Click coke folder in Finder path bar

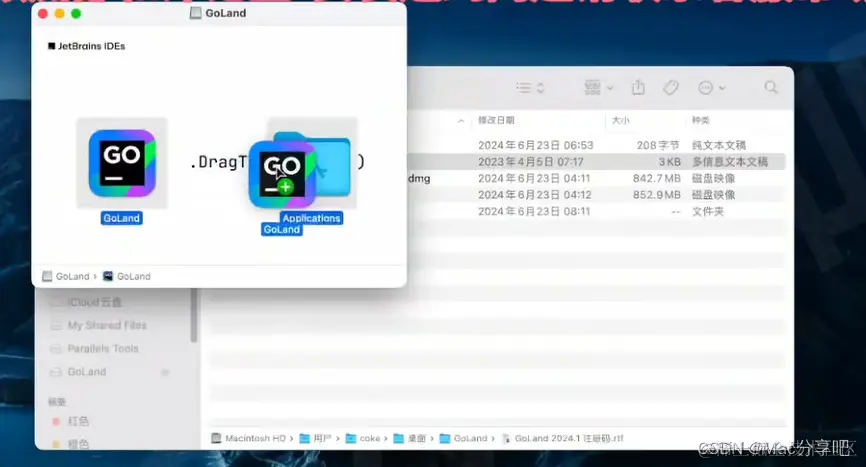pyautogui.click(x=363, y=438)
